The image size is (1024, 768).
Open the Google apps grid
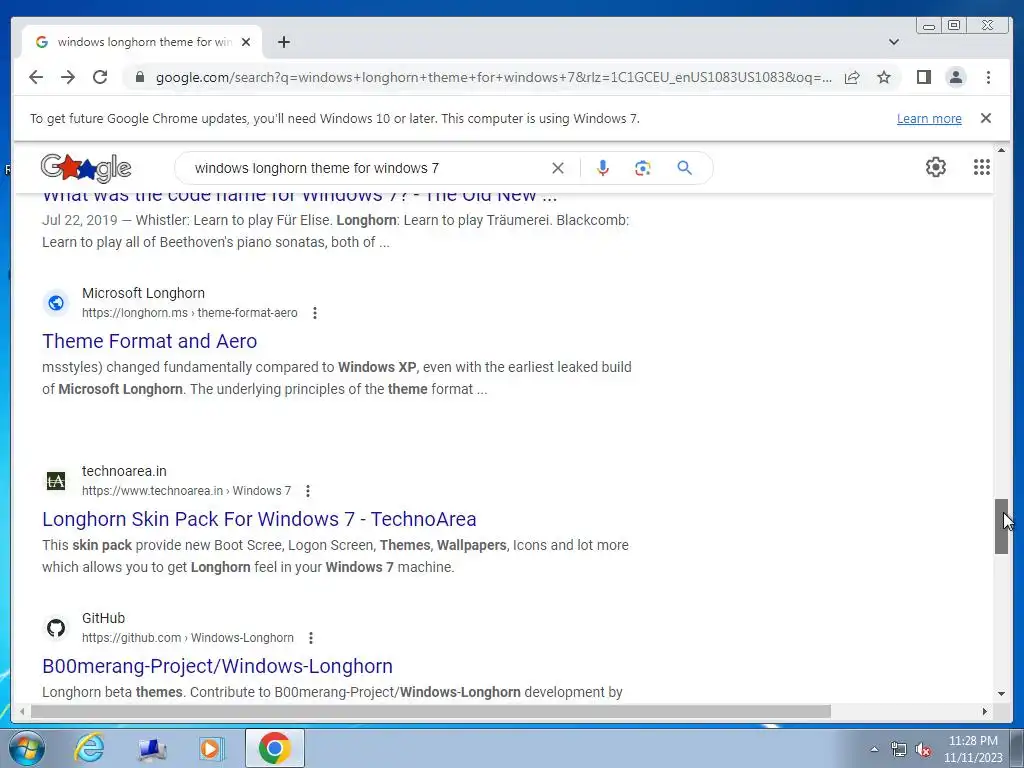click(982, 167)
